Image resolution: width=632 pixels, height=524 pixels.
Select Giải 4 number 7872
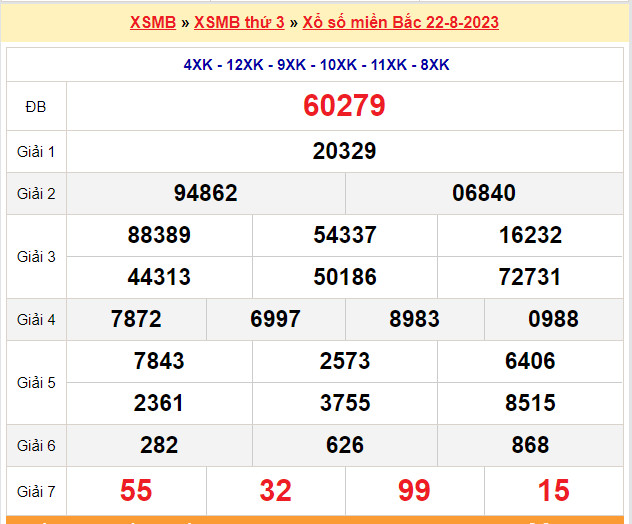(x=136, y=319)
